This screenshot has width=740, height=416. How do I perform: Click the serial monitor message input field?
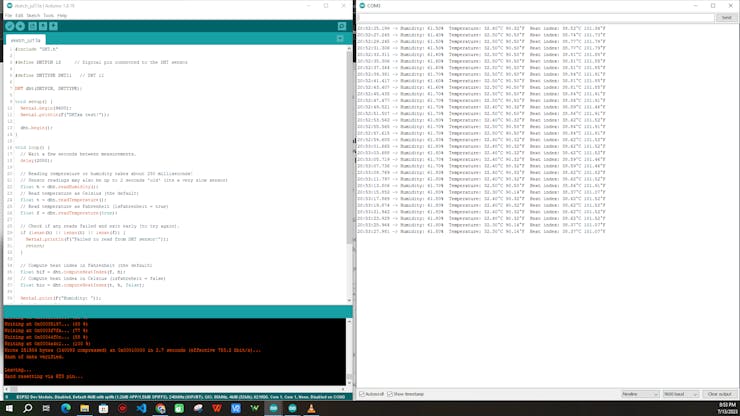tap(536, 18)
